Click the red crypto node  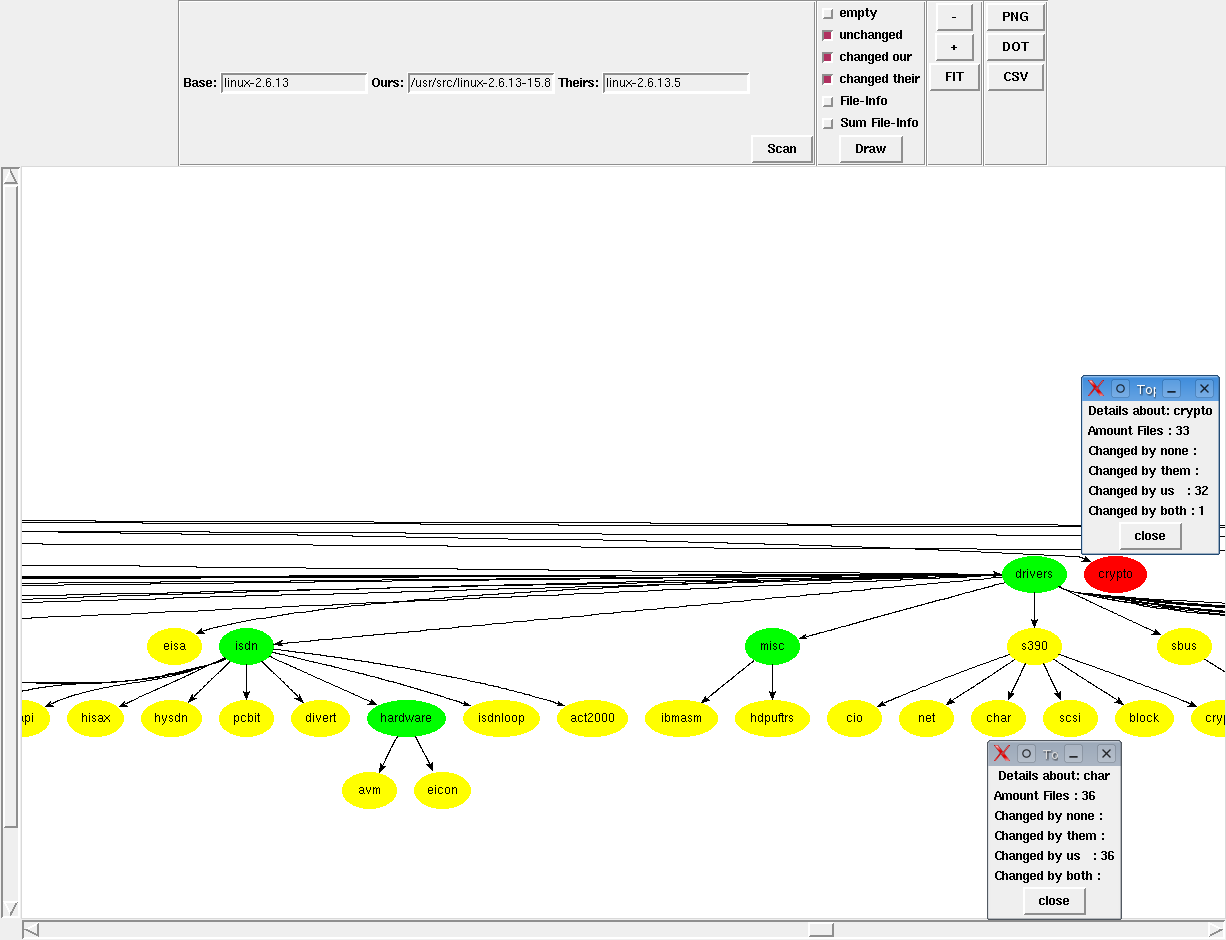1115,575
